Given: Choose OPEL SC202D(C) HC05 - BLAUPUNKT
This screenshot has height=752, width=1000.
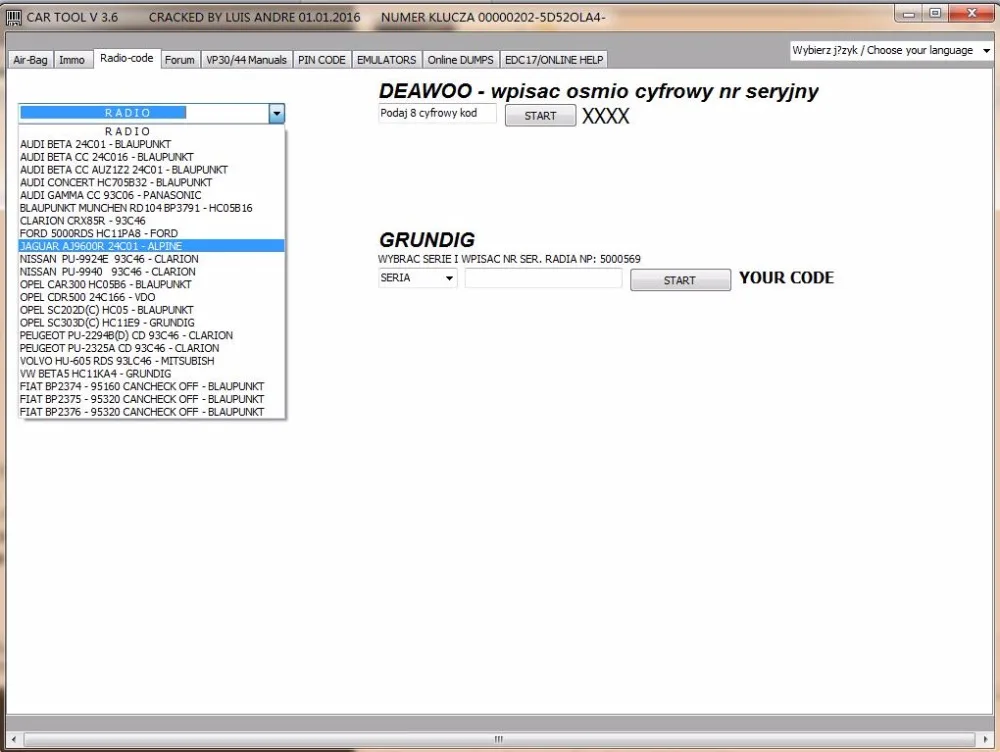Looking at the screenshot, I should 152,310.
